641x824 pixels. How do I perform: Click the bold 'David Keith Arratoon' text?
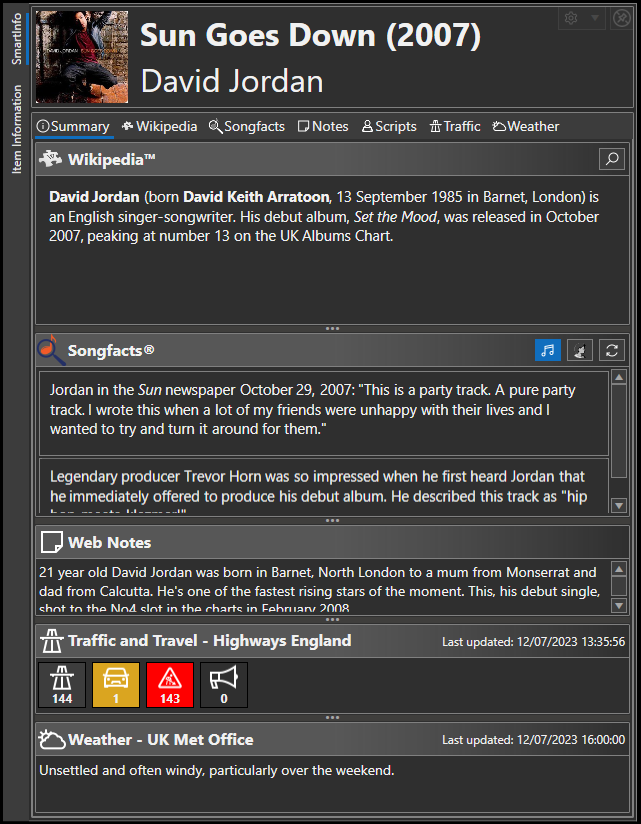256,197
